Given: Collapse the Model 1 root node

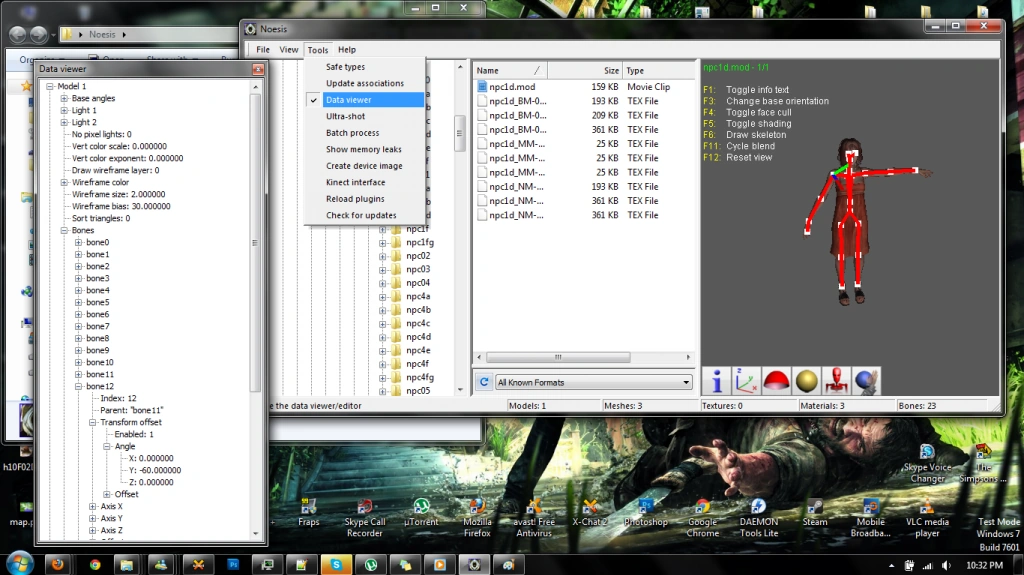Looking at the screenshot, I should point(50,86).
